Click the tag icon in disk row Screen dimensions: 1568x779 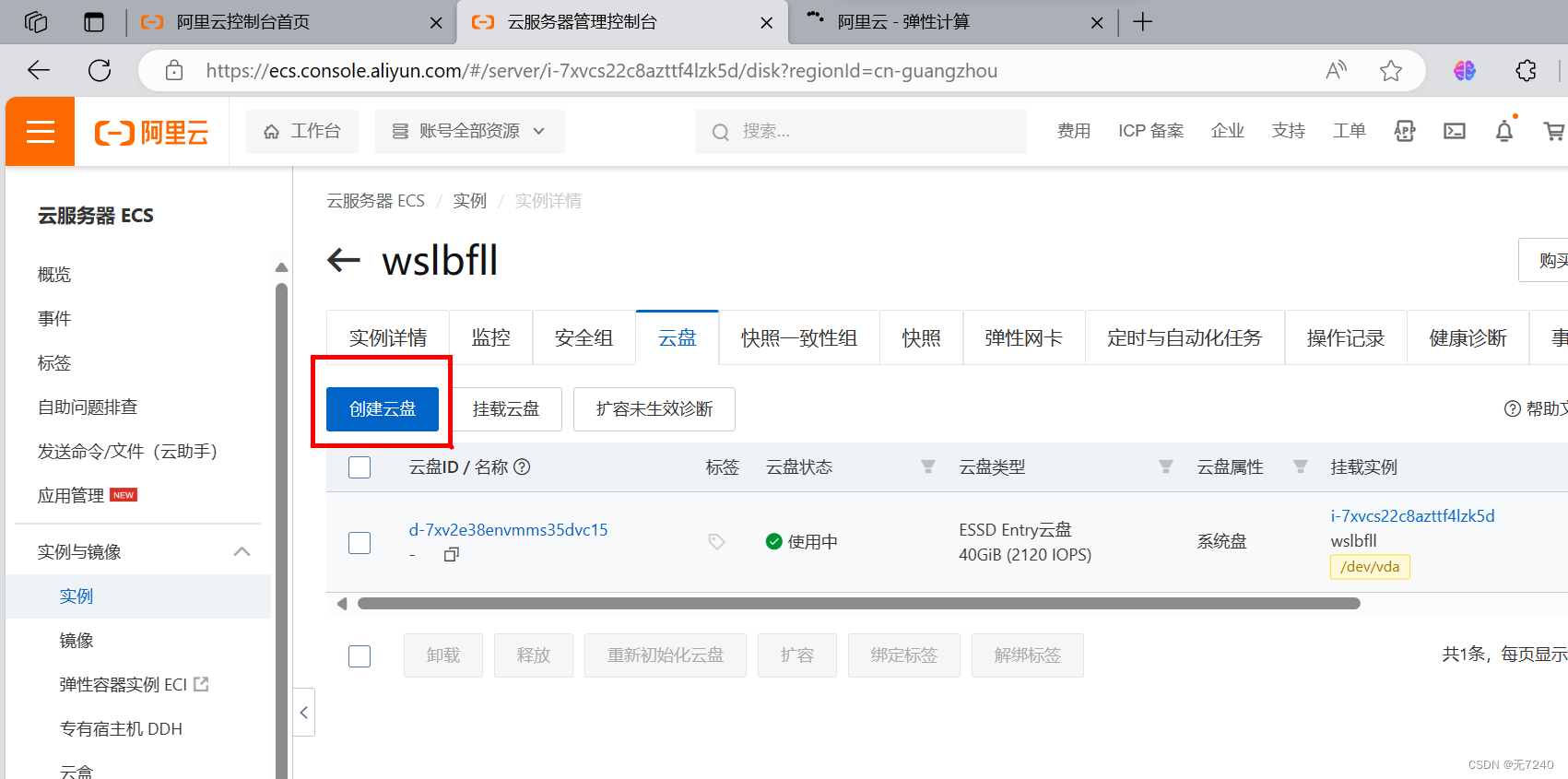[x=716, y=541]
